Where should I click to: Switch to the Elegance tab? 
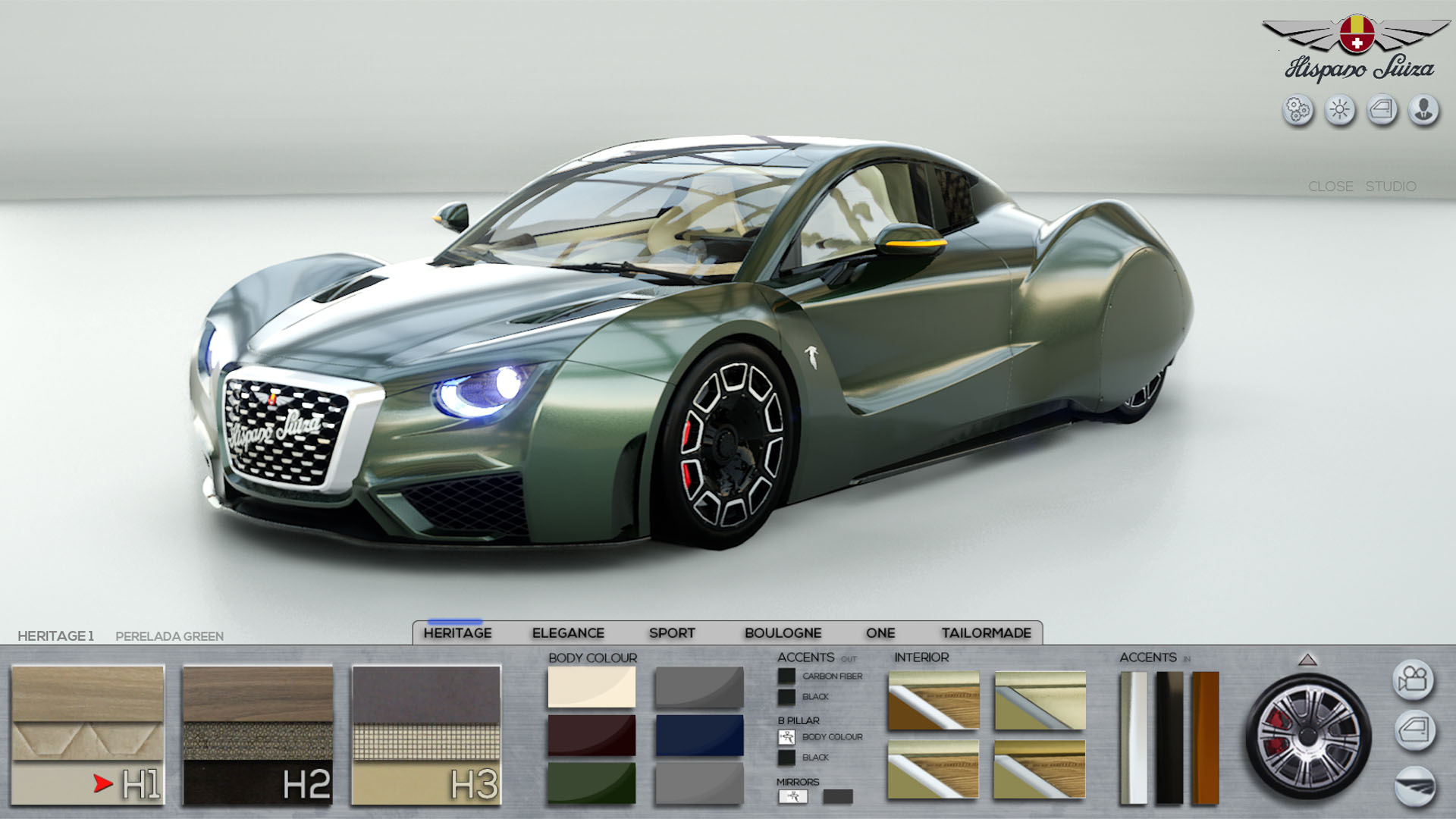pyautogui.click(x=568, y=633)
